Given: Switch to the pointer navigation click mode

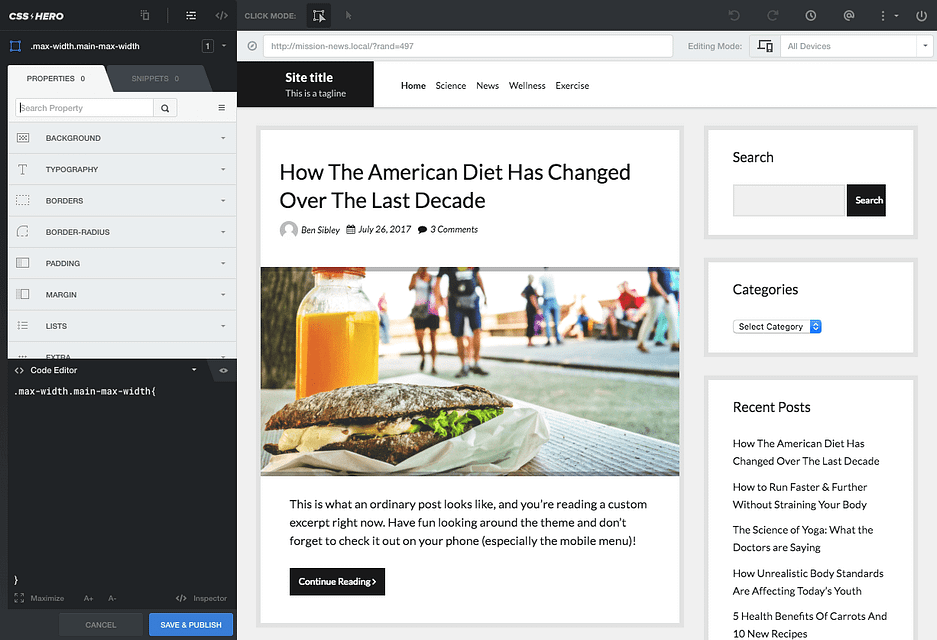Looking at the screenshot, I should click(x=348, y=16).
